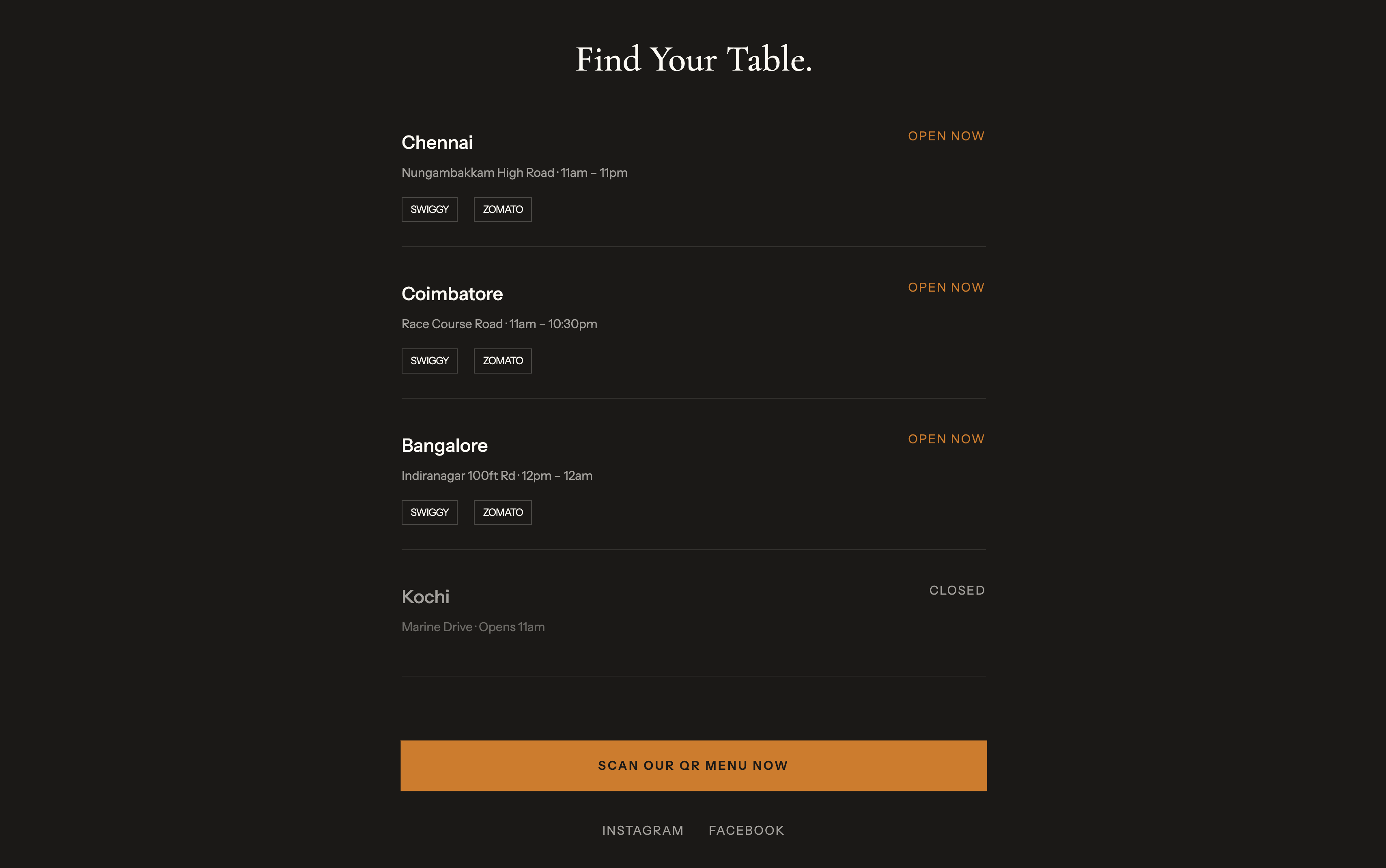Click Scan Our QR Menu Now button
The width and height of the screenshot is (1386, 868).
(693, 766)
